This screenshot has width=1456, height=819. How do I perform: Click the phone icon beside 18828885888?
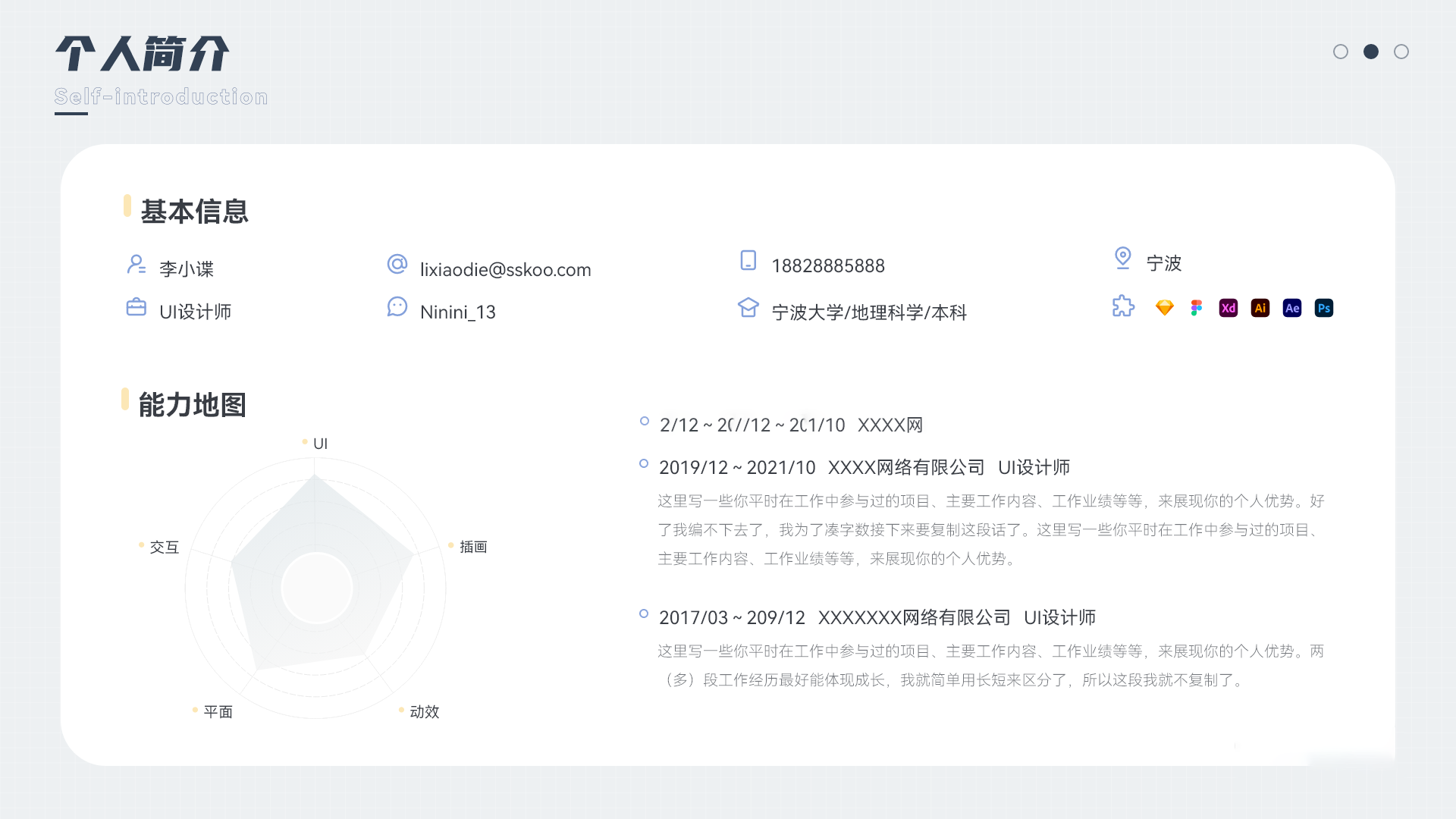pyautogui.click(x=748, y=260)
